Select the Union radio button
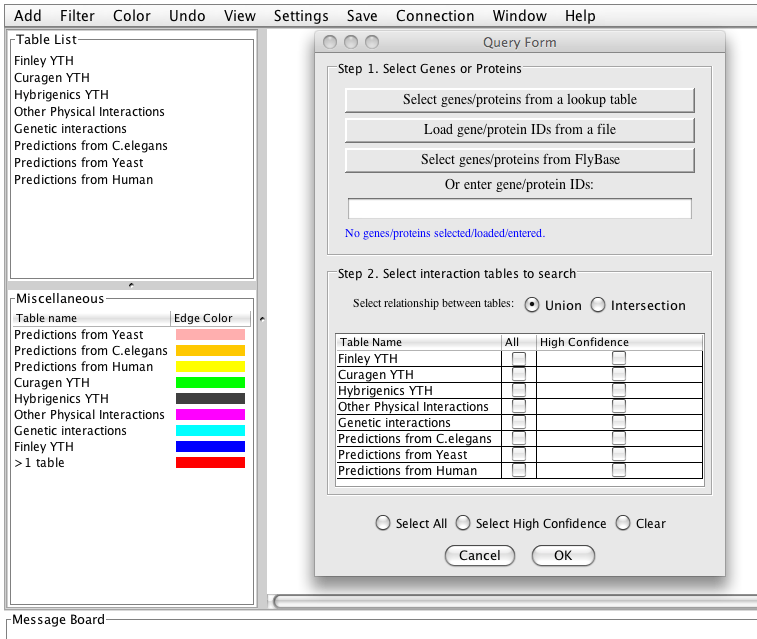The image size is (757, 639). click(532, 305)
